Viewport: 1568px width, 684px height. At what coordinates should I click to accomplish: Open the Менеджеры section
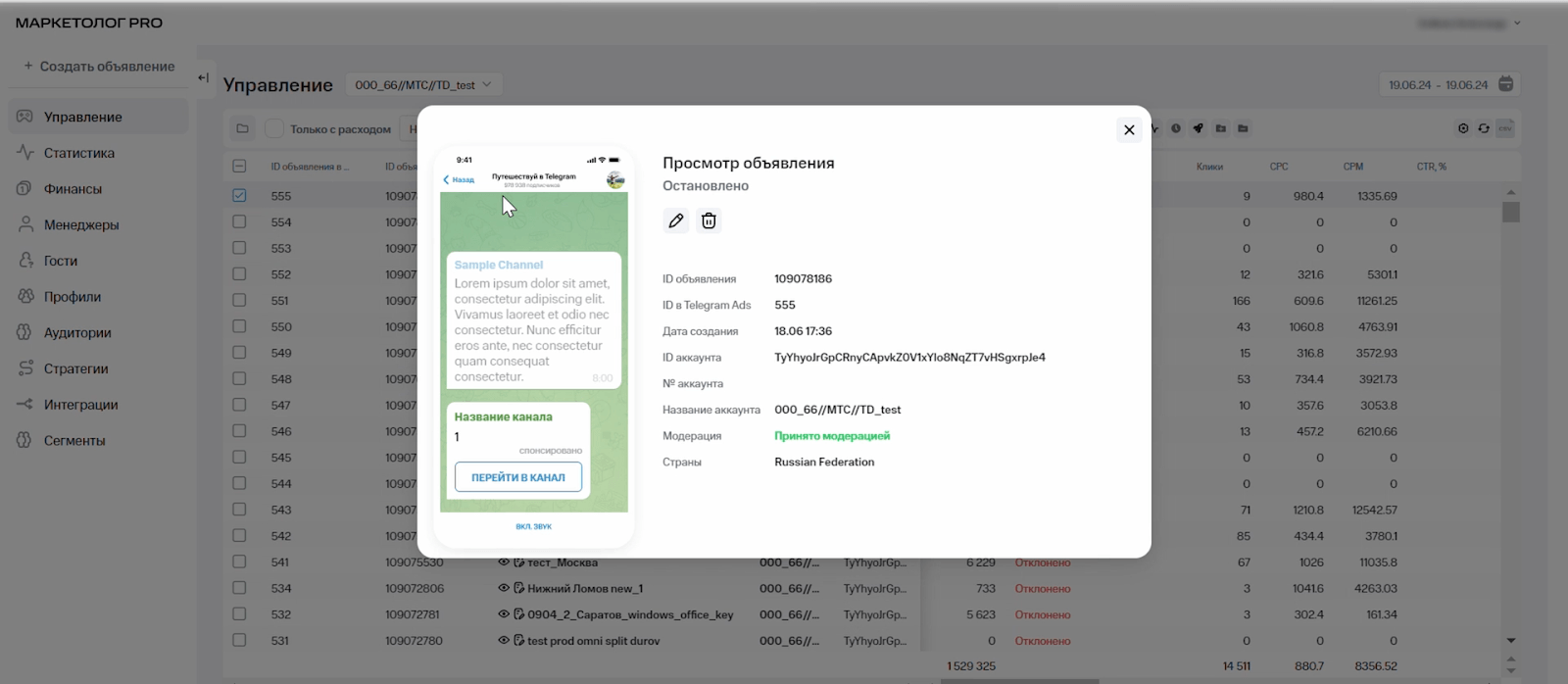point(98,224)
